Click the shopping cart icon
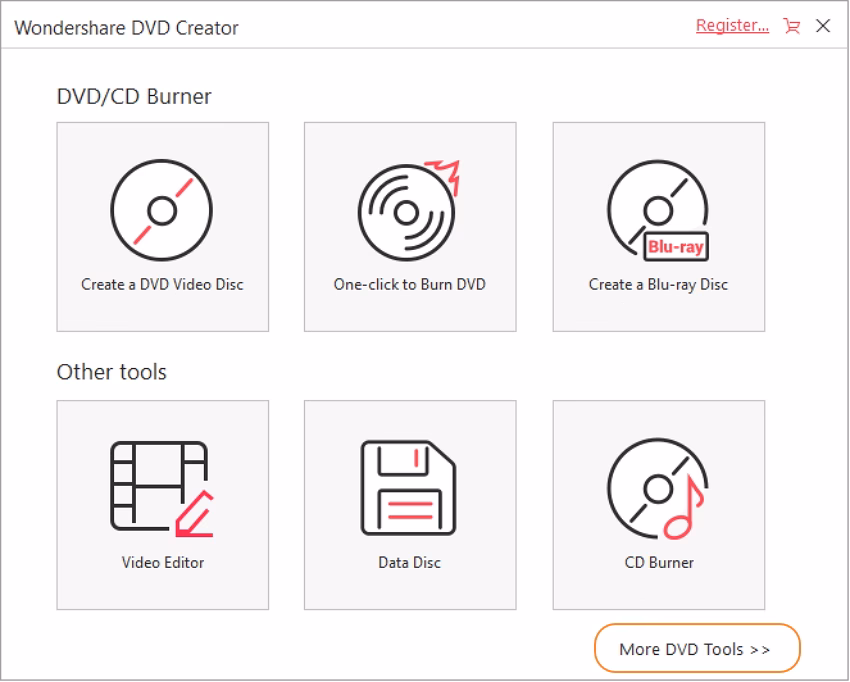The image size is (850, 682). 791,25
